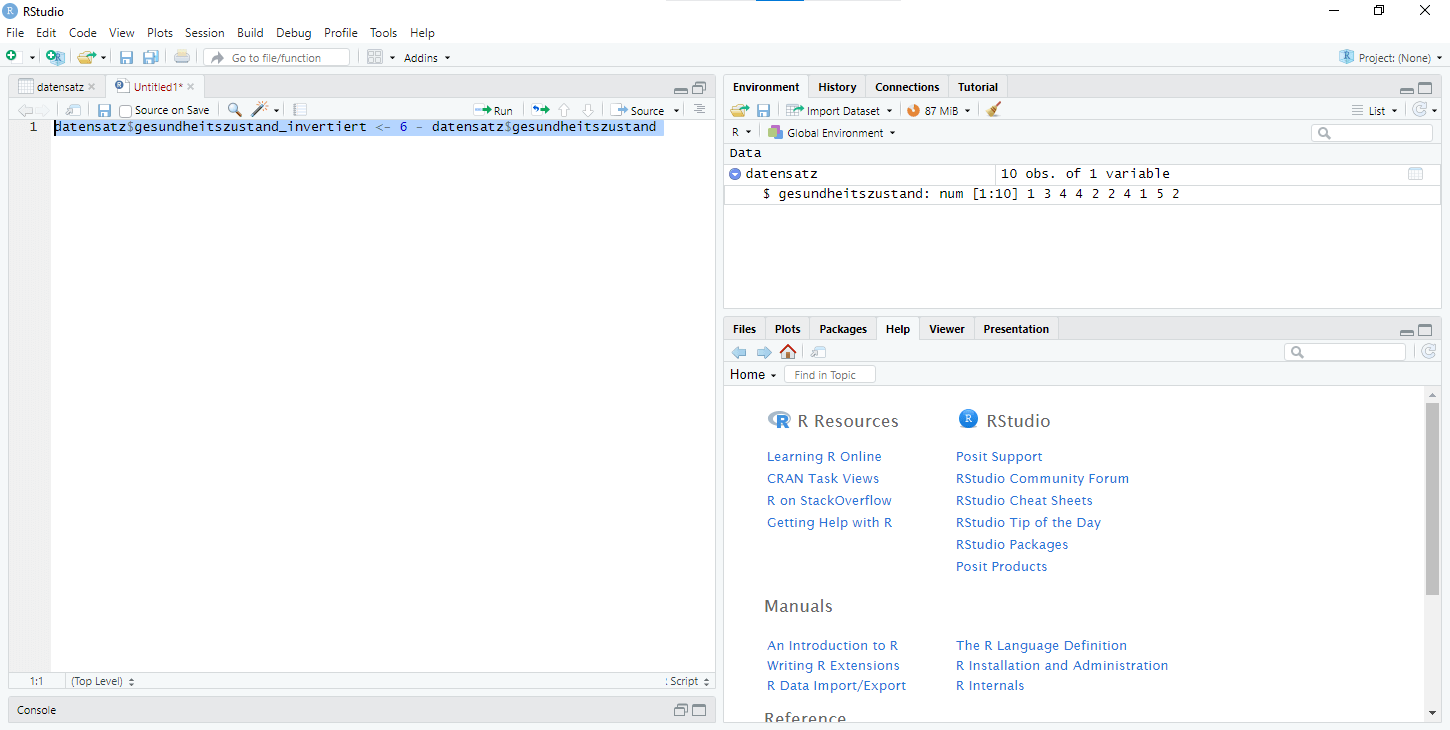Switch to the History tab
Image resolution: width=1450 pixels, height=730 pixels.
pos(837,87)
